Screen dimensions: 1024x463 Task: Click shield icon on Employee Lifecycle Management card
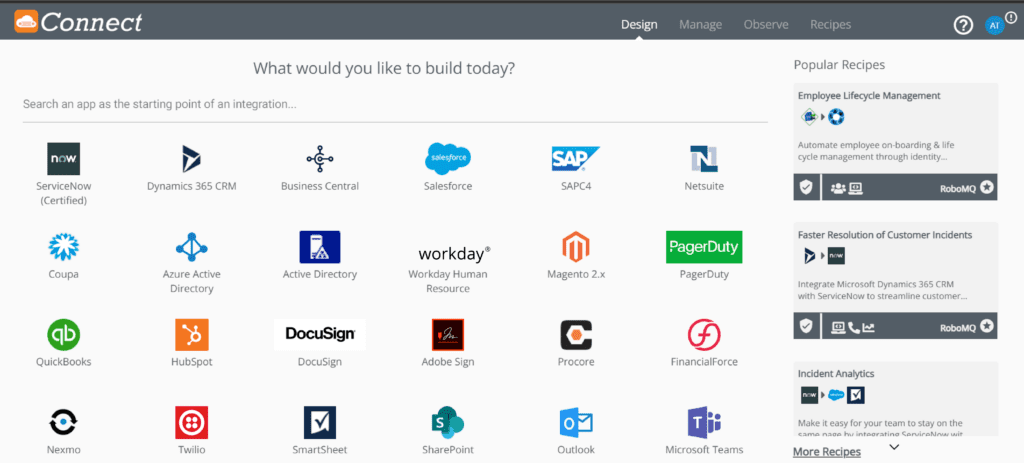pyautogui.click(x=807, y=187)
